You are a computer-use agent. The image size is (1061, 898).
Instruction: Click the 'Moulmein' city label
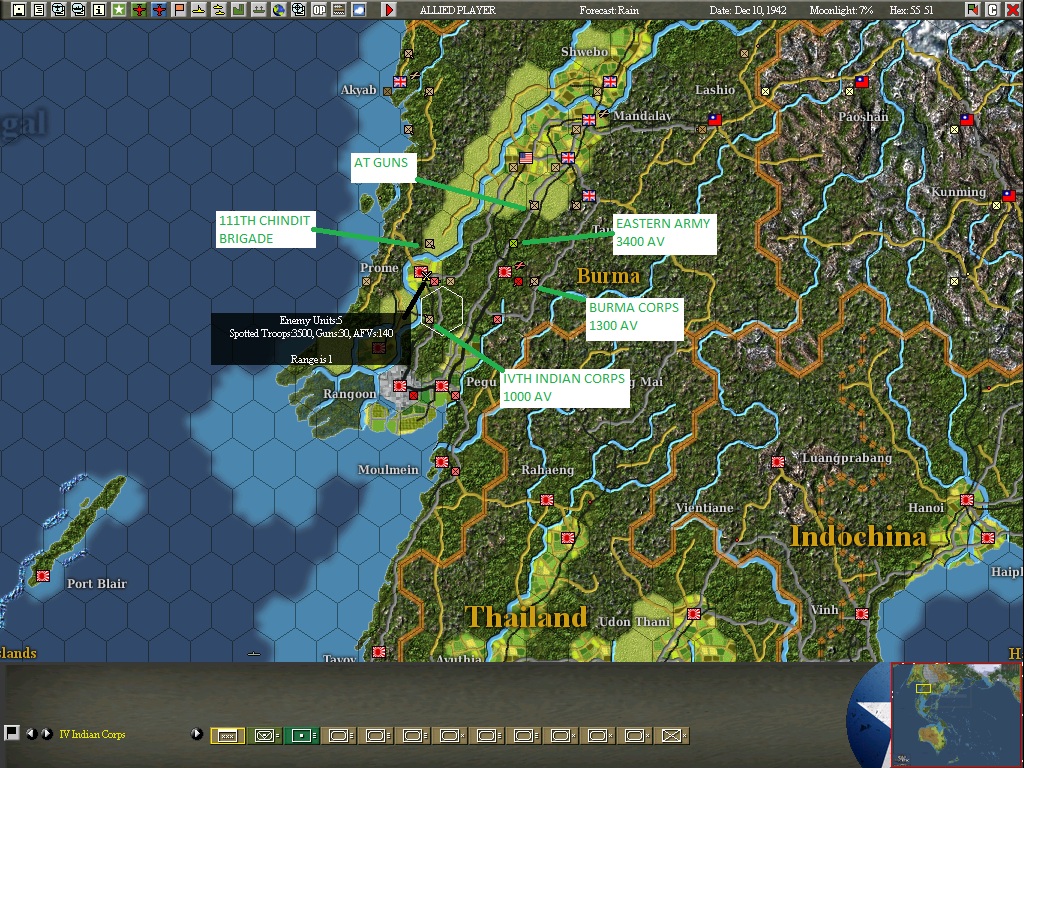(388, 470)
